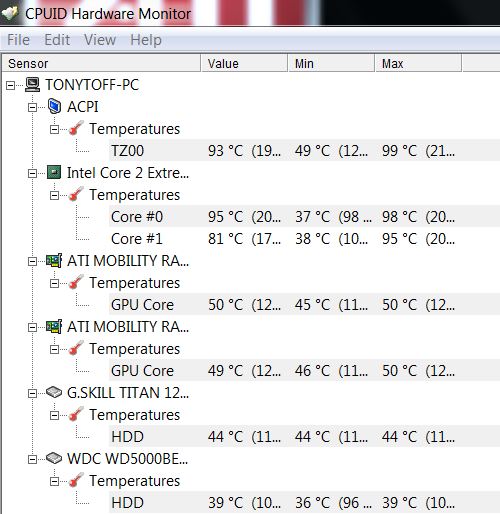500x514 pixels.
Task: Collapse the first ATI MOBILITY node
Action: [x=33, y=261]
